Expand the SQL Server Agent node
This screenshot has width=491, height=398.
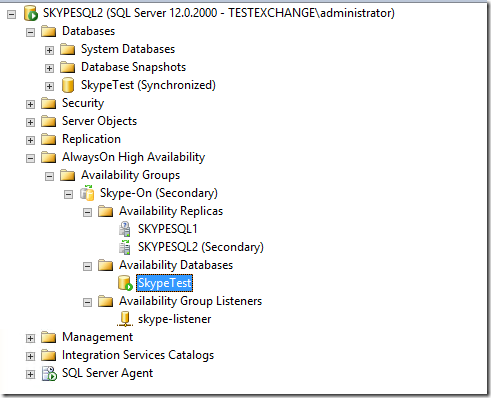click(30, 374)
